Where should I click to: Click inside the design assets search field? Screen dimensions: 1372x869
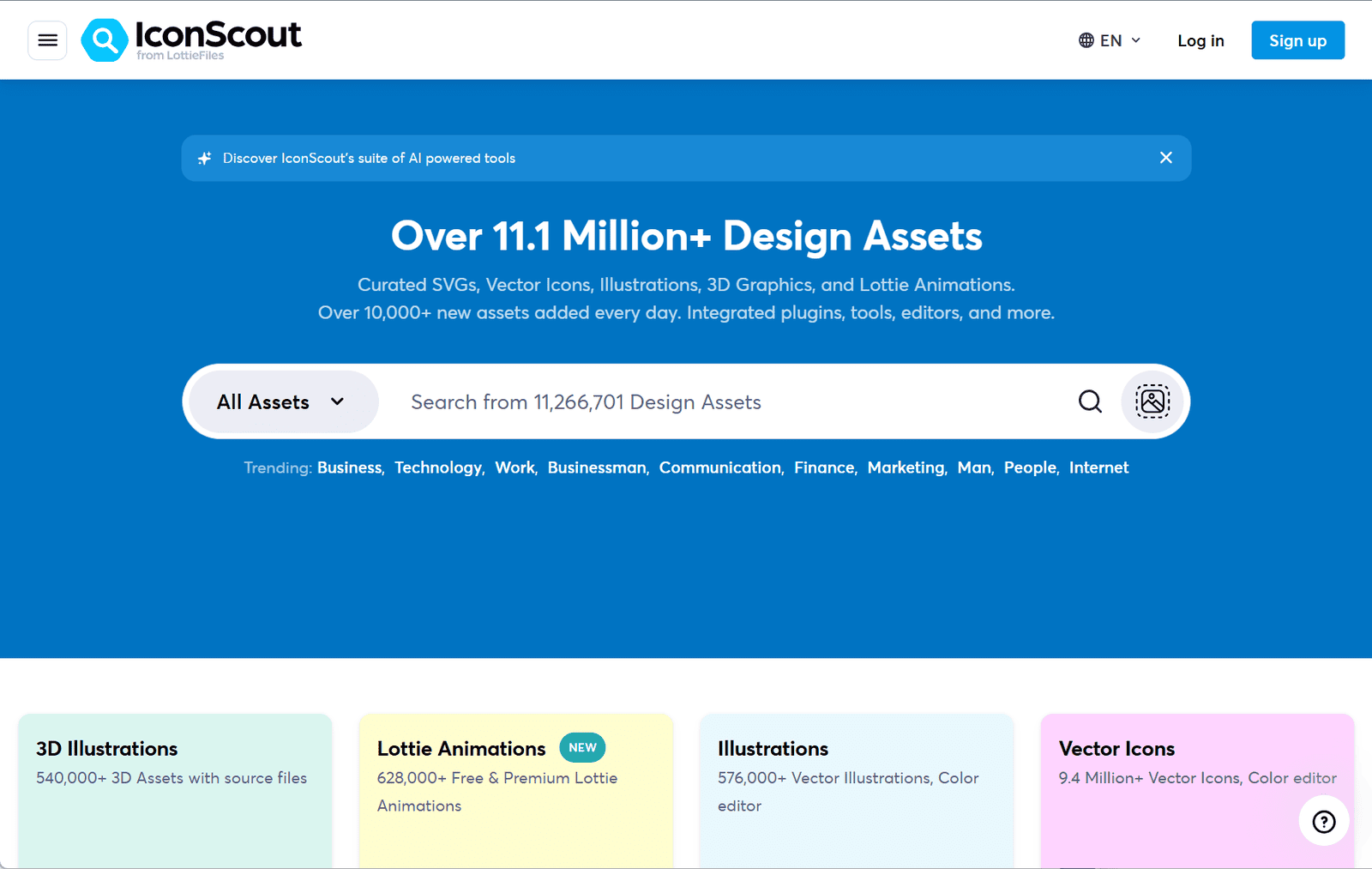click(x=686, y=401)
